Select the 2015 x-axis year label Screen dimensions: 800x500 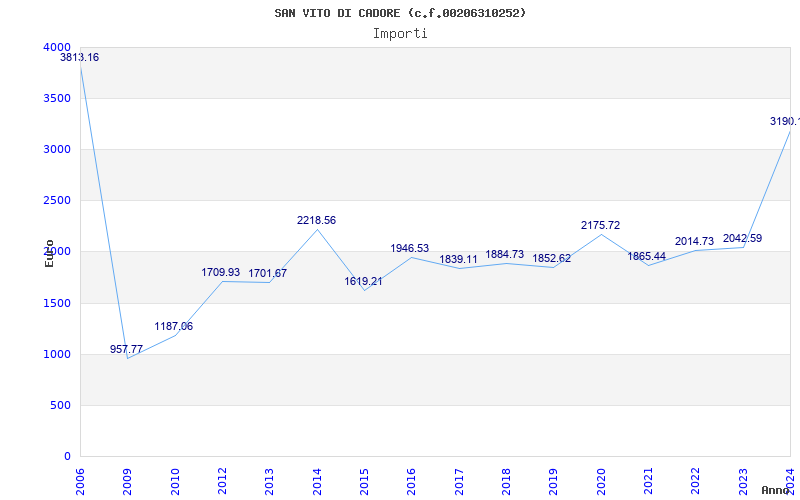(364, 482)
